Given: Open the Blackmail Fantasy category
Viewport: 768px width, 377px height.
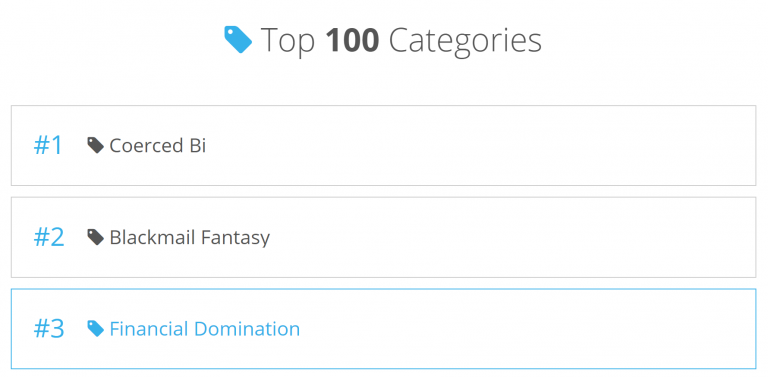Looking at the screenshot, I should pyautogui.click(x=190, y=237).
